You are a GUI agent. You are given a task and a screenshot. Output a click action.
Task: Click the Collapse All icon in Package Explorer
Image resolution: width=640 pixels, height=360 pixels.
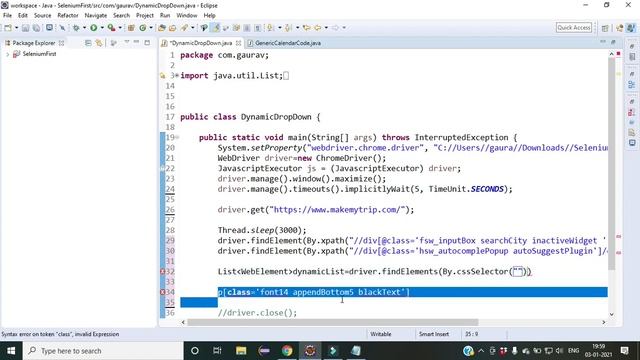pyautogui.click(x=88, y=43)
